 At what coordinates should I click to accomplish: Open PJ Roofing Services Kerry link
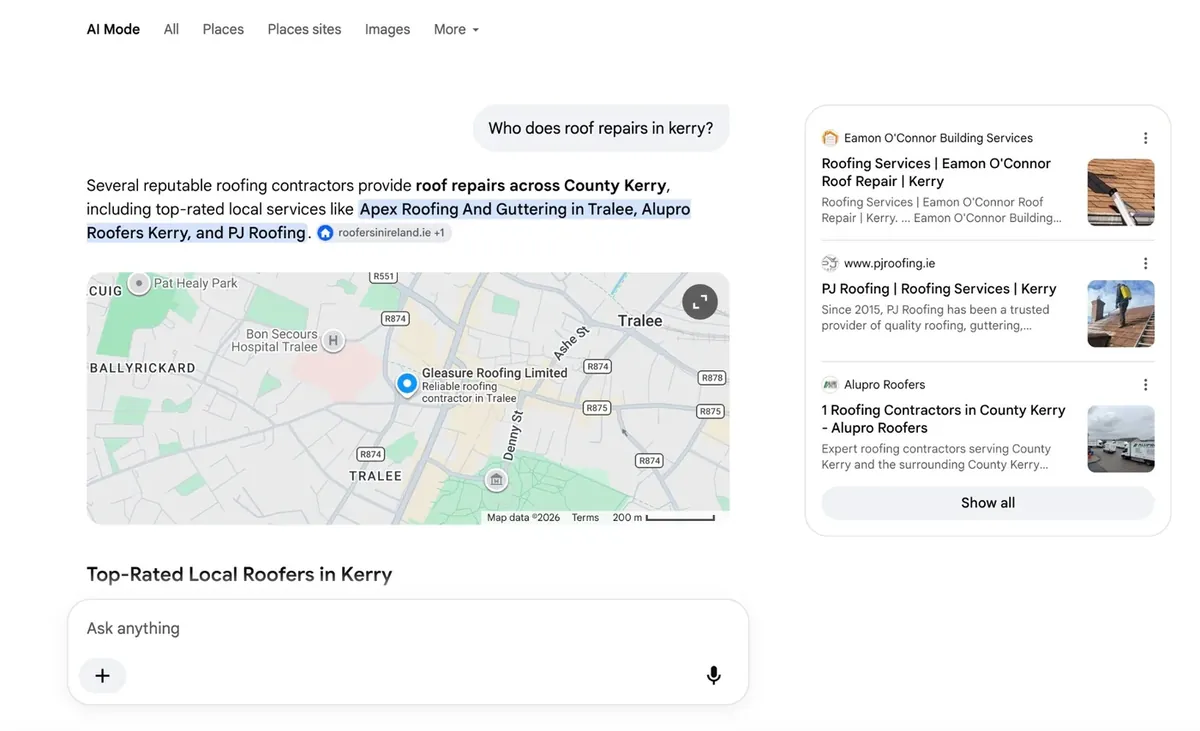[x=939, y=289]
